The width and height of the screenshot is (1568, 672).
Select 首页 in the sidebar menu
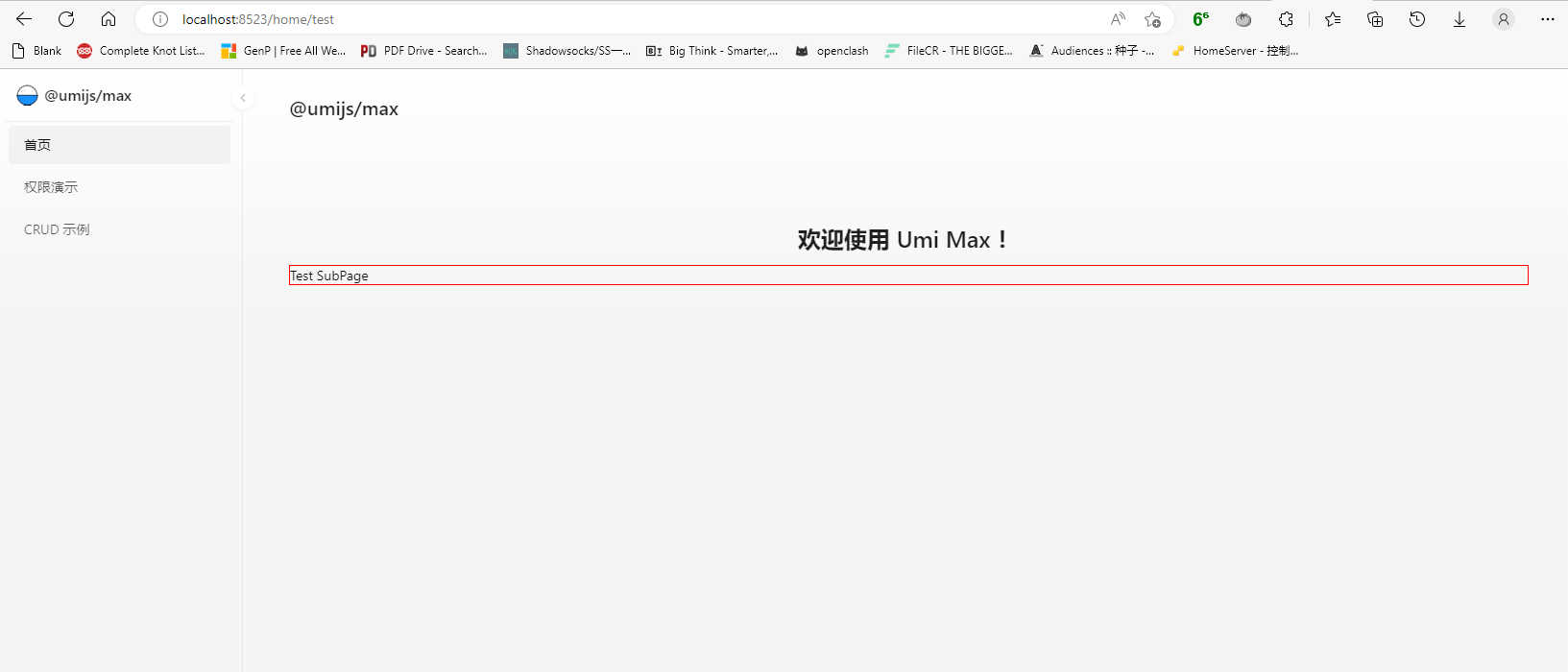(119, 145)
